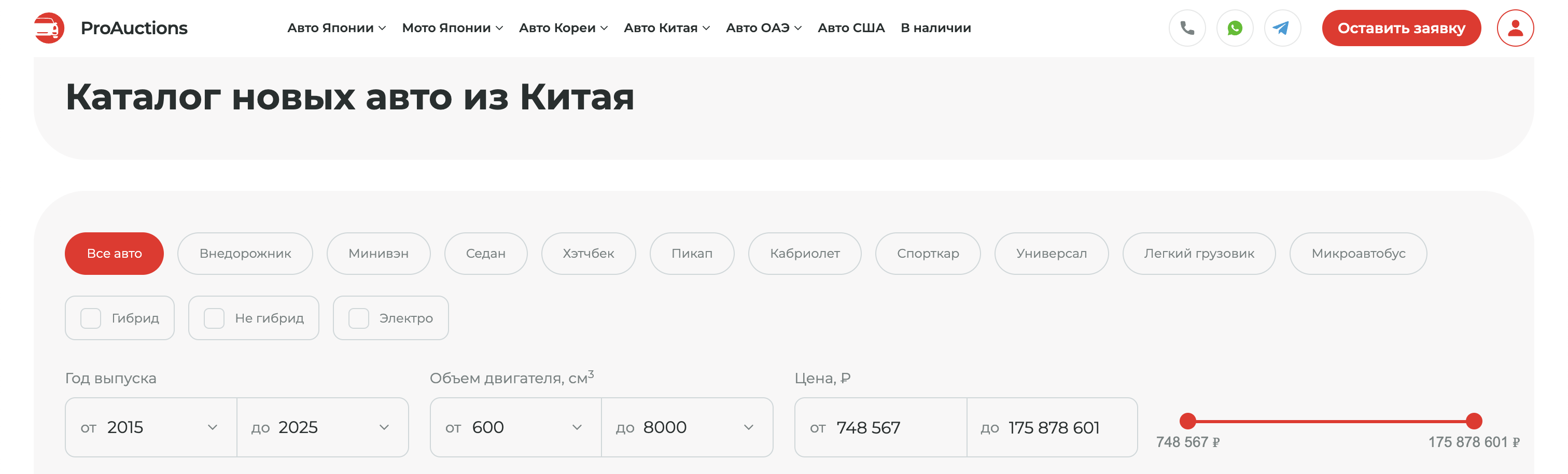The image size is (1568, 474).
Task: Check the Не гибрид checkbox
Action: tap(214, 318)
